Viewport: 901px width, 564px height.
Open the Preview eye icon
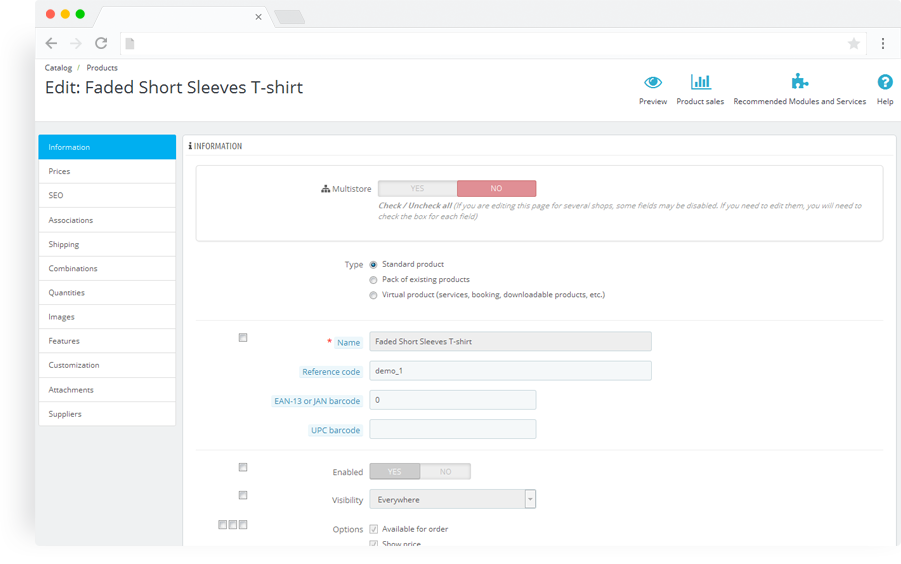coord(653,82)
